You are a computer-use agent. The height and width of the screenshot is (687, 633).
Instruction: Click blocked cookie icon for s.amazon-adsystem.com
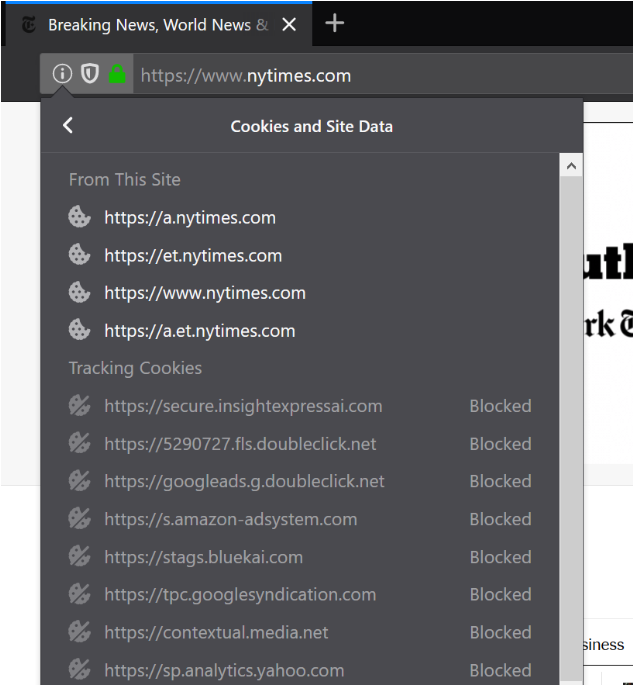pos(79,518)
